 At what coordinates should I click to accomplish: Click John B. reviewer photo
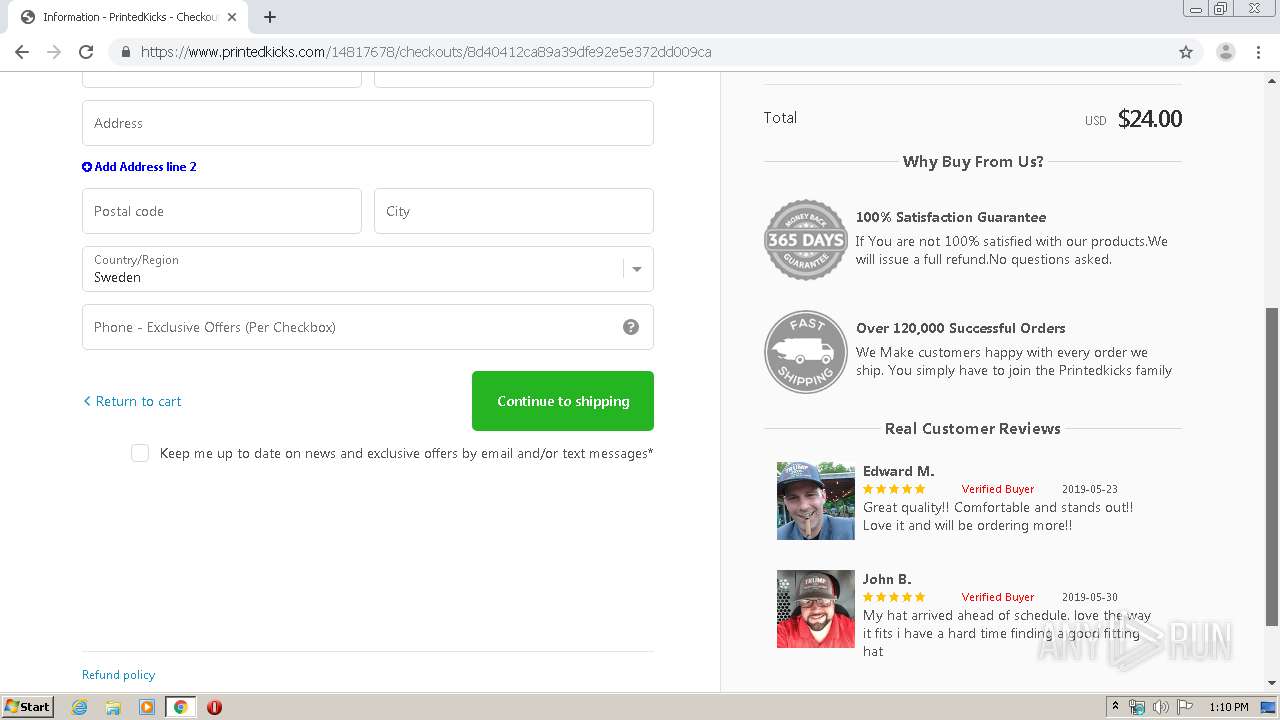(816, 609)
